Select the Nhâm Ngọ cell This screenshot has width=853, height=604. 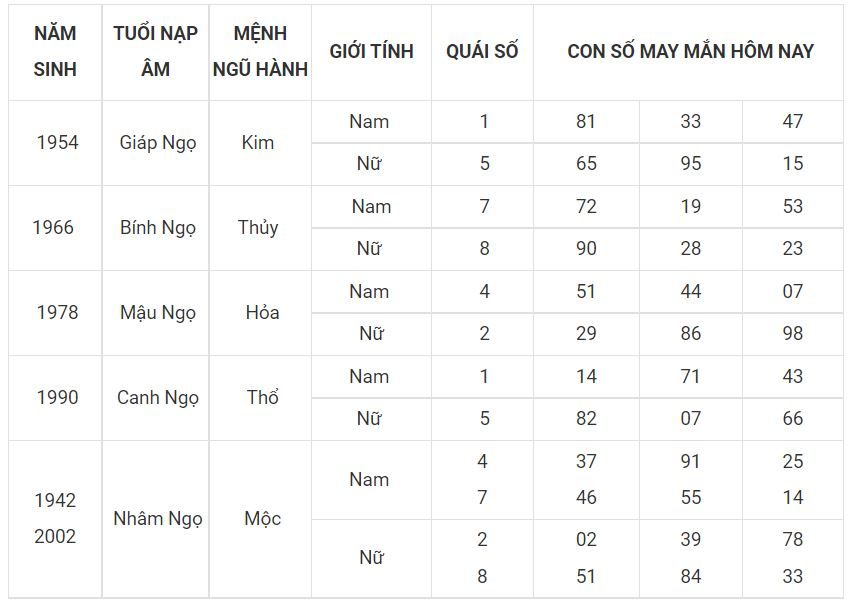point(156,519)
